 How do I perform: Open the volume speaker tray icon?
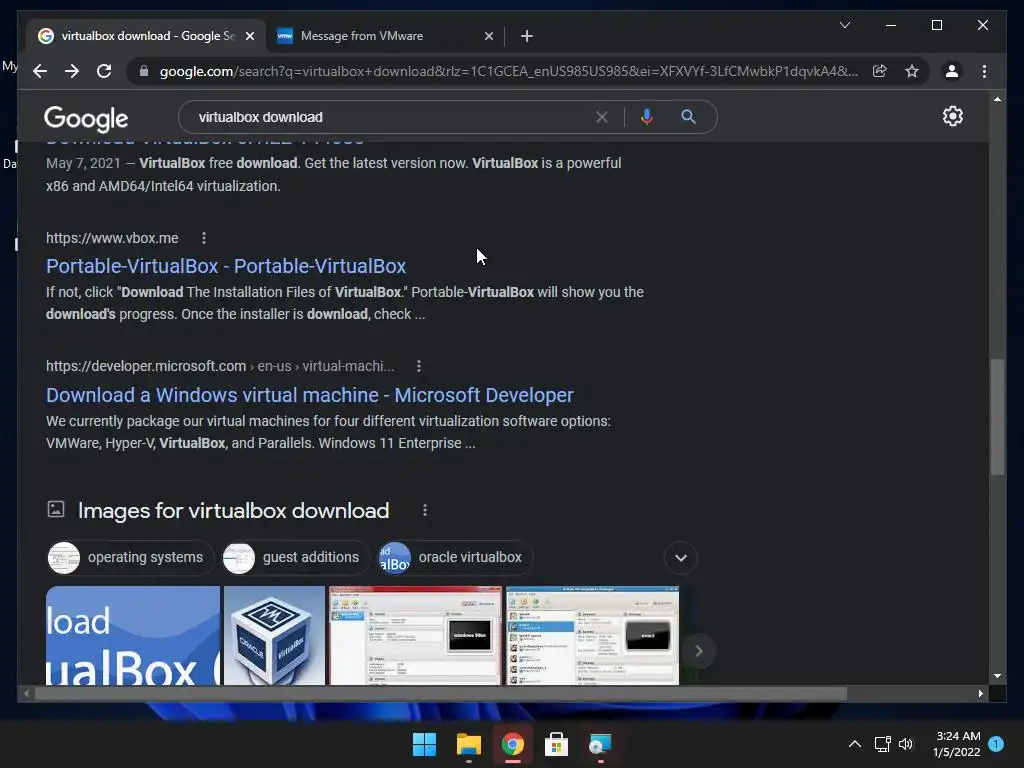click(x=906, y=744)
